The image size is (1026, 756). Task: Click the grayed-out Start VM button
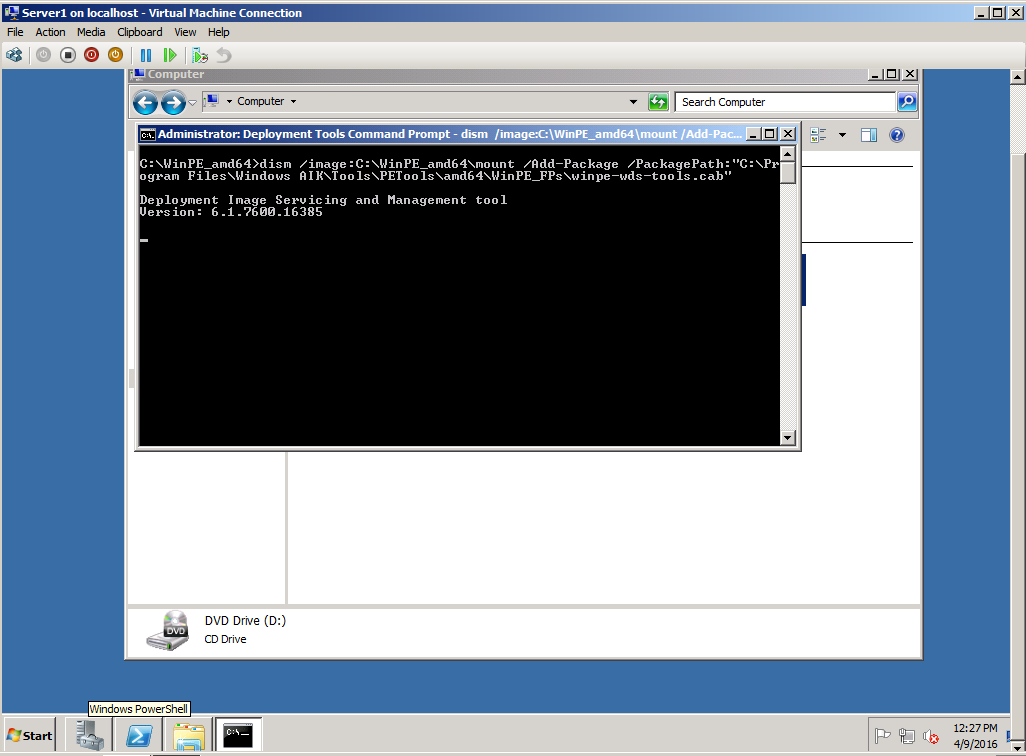pos(43,56)
